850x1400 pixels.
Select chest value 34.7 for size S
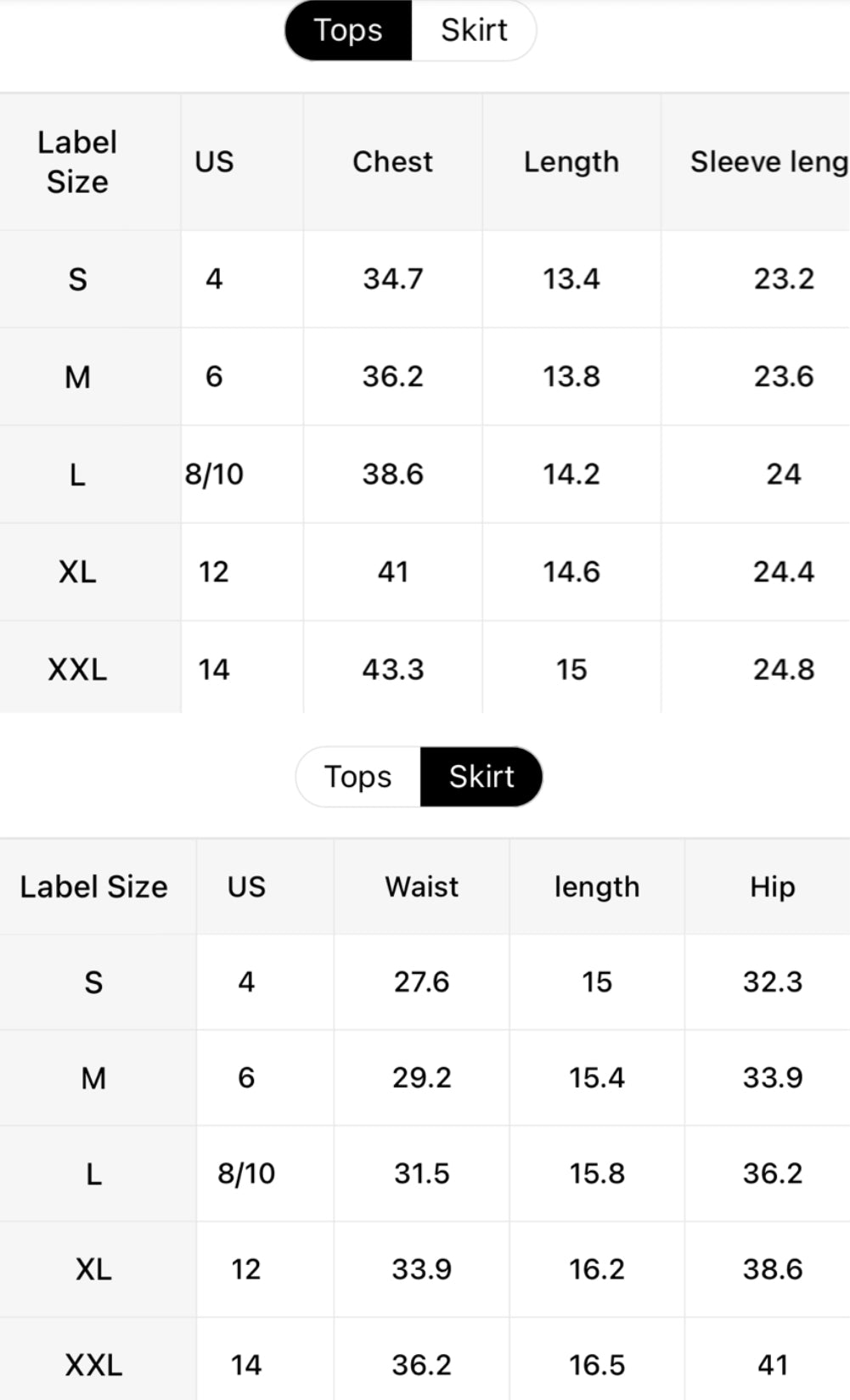pyautogui.click(x=392, y=278)
